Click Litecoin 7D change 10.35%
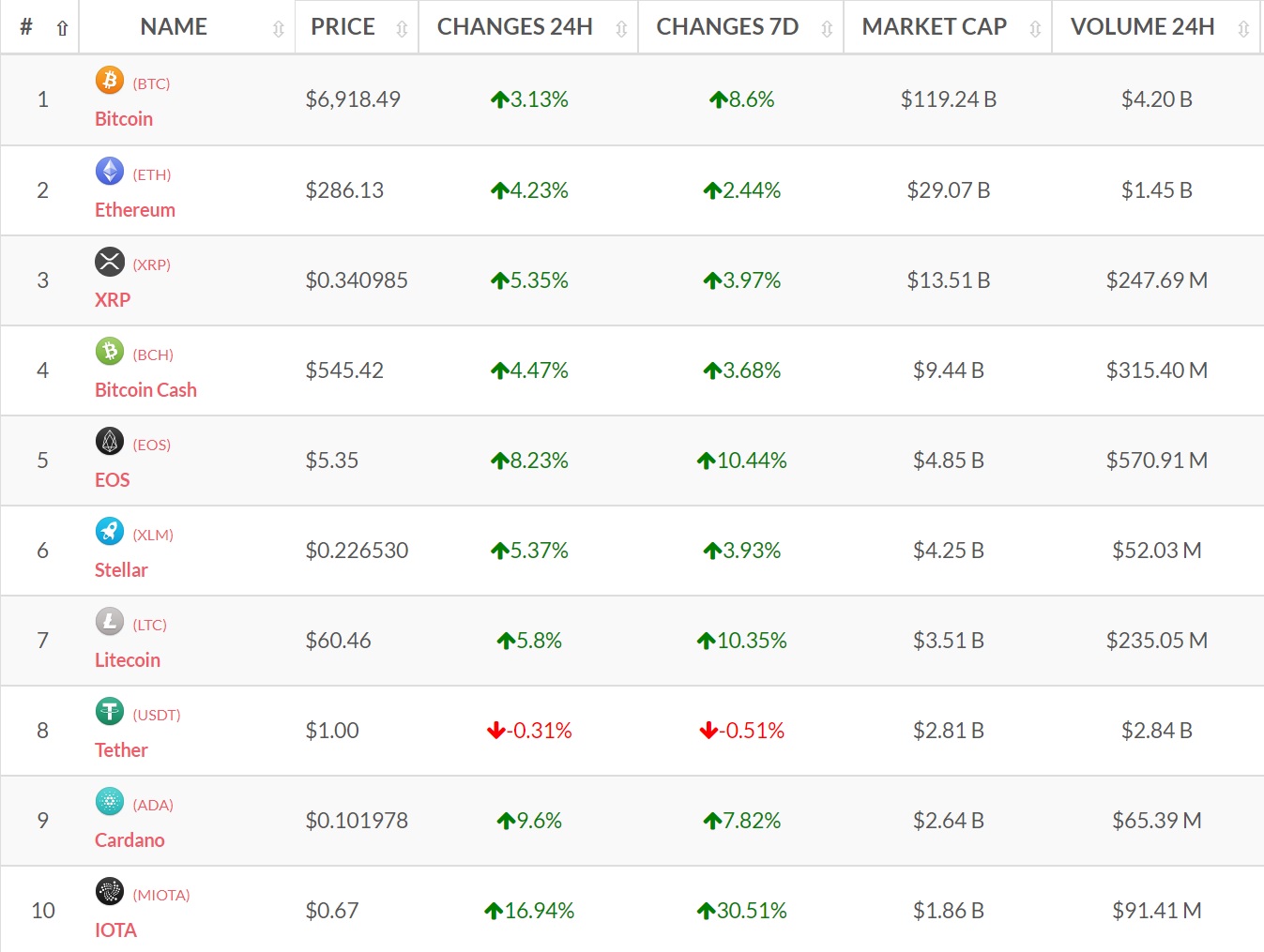Image resolution: width=1264 pixels, height=952 pixels. tap(741, 641)
